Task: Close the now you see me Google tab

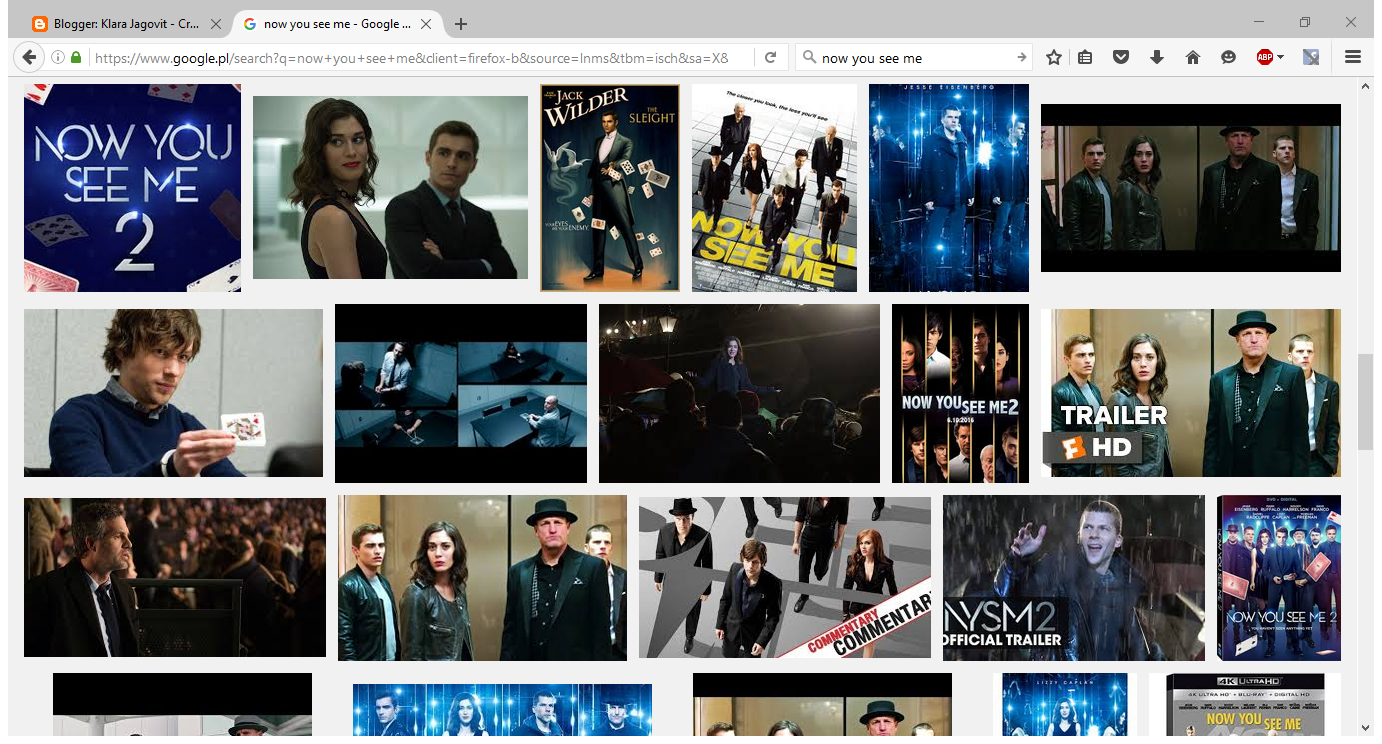Action: [x=426, y=24]
